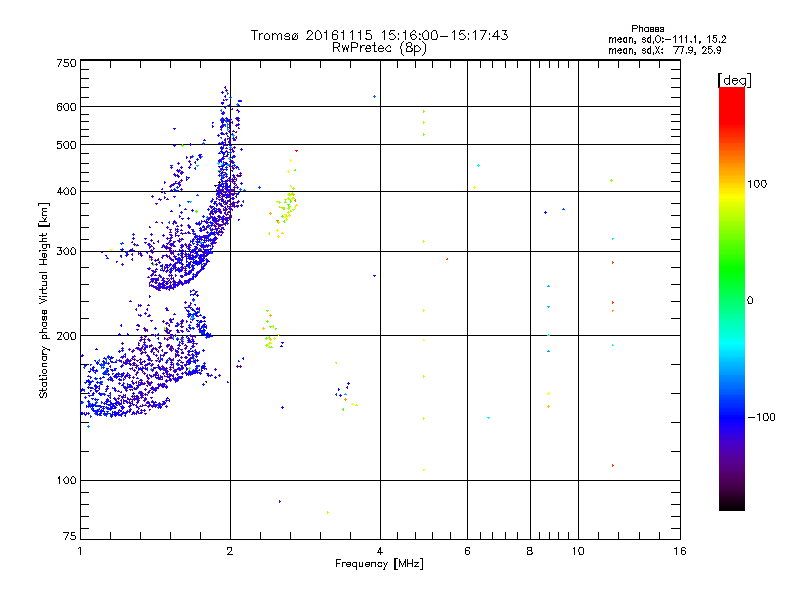Click the color bar "-100" degree label

pyautogui.click(x=761, y=417)
